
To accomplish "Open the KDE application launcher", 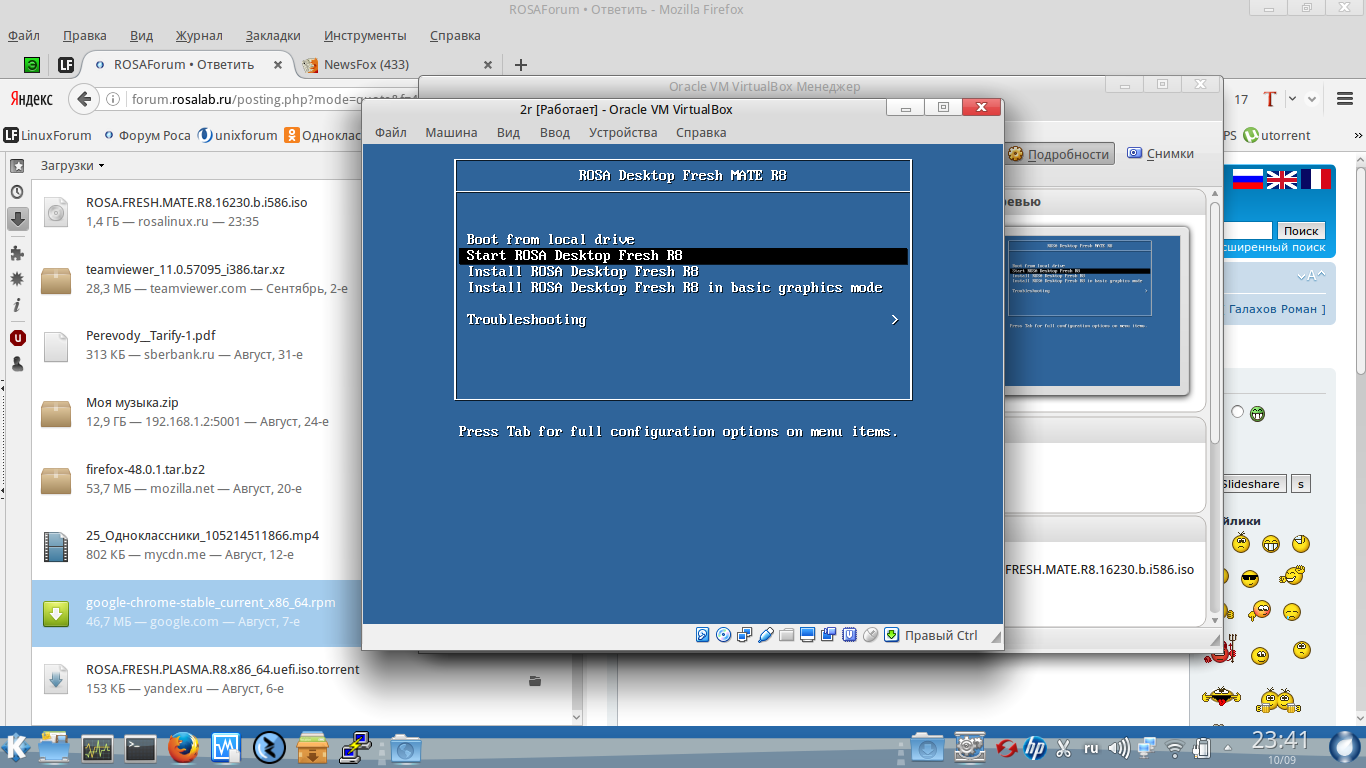I will point(17,747).
